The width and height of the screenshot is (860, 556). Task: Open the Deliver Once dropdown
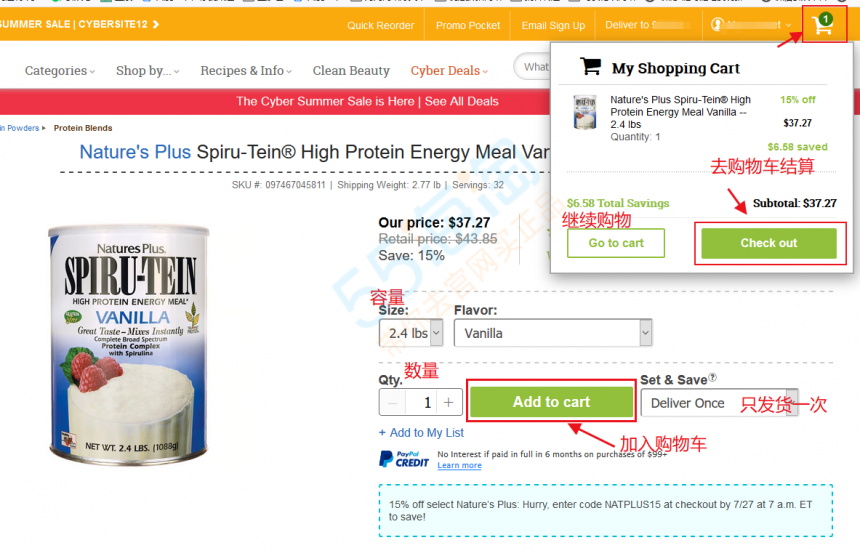(x=719, y=403)
